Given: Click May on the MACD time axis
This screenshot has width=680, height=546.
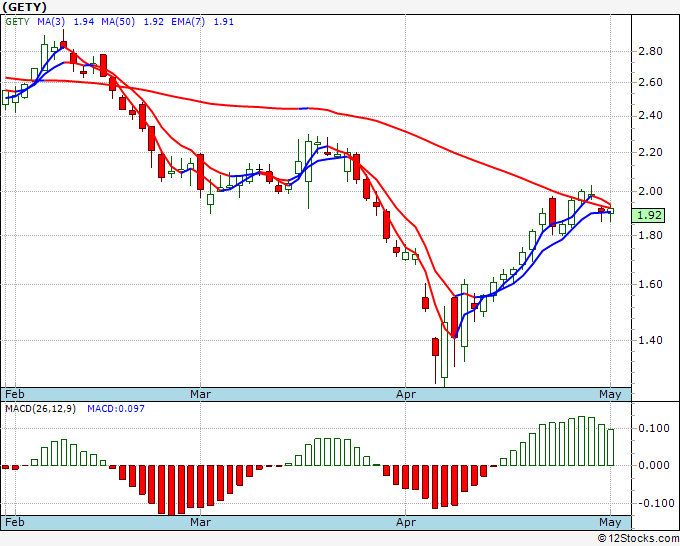Looking at the screenshot, I should pyautogui.click(x=610, y=522).
